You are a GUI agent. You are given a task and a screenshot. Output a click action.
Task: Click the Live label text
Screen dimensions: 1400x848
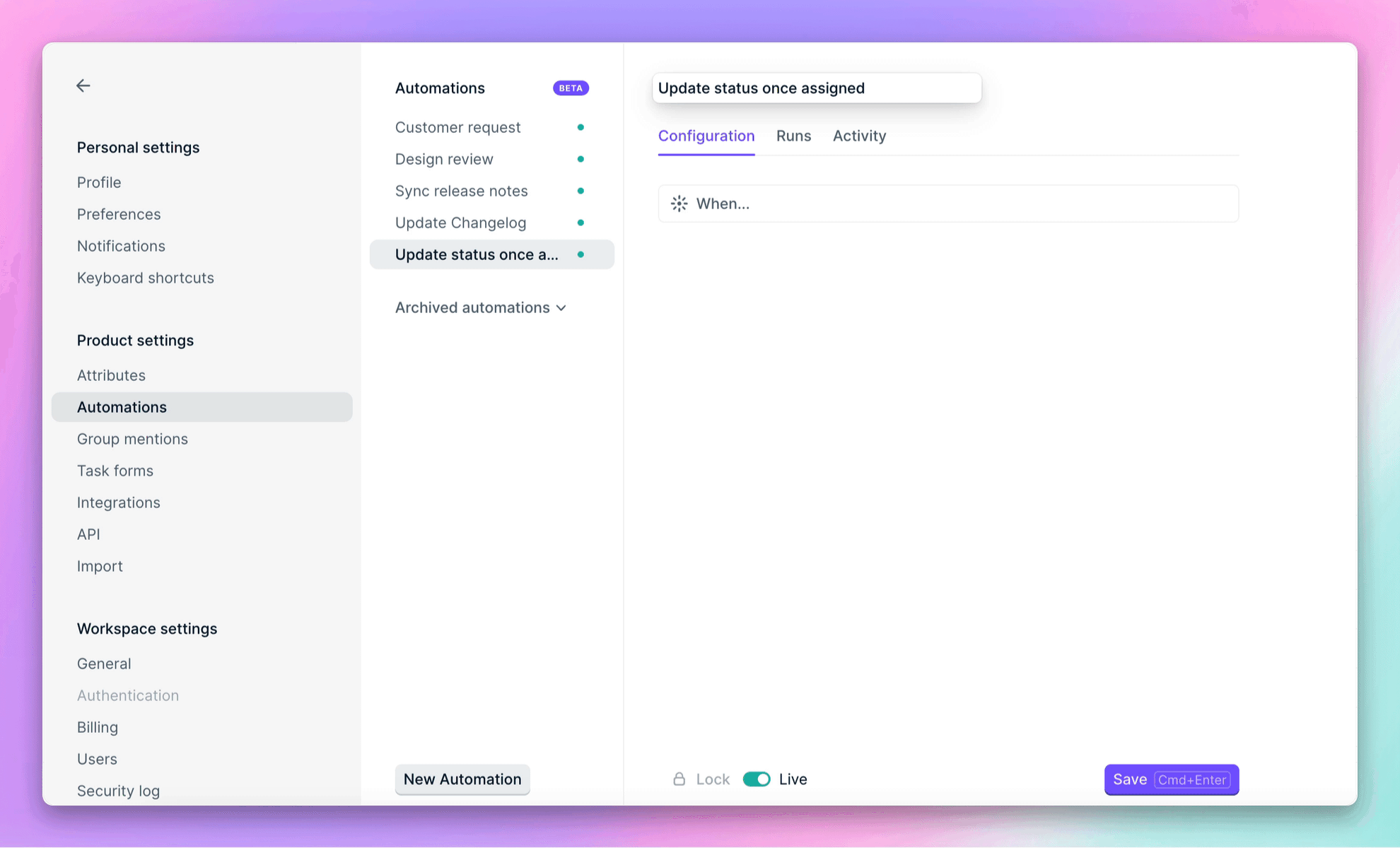(793, 779)
